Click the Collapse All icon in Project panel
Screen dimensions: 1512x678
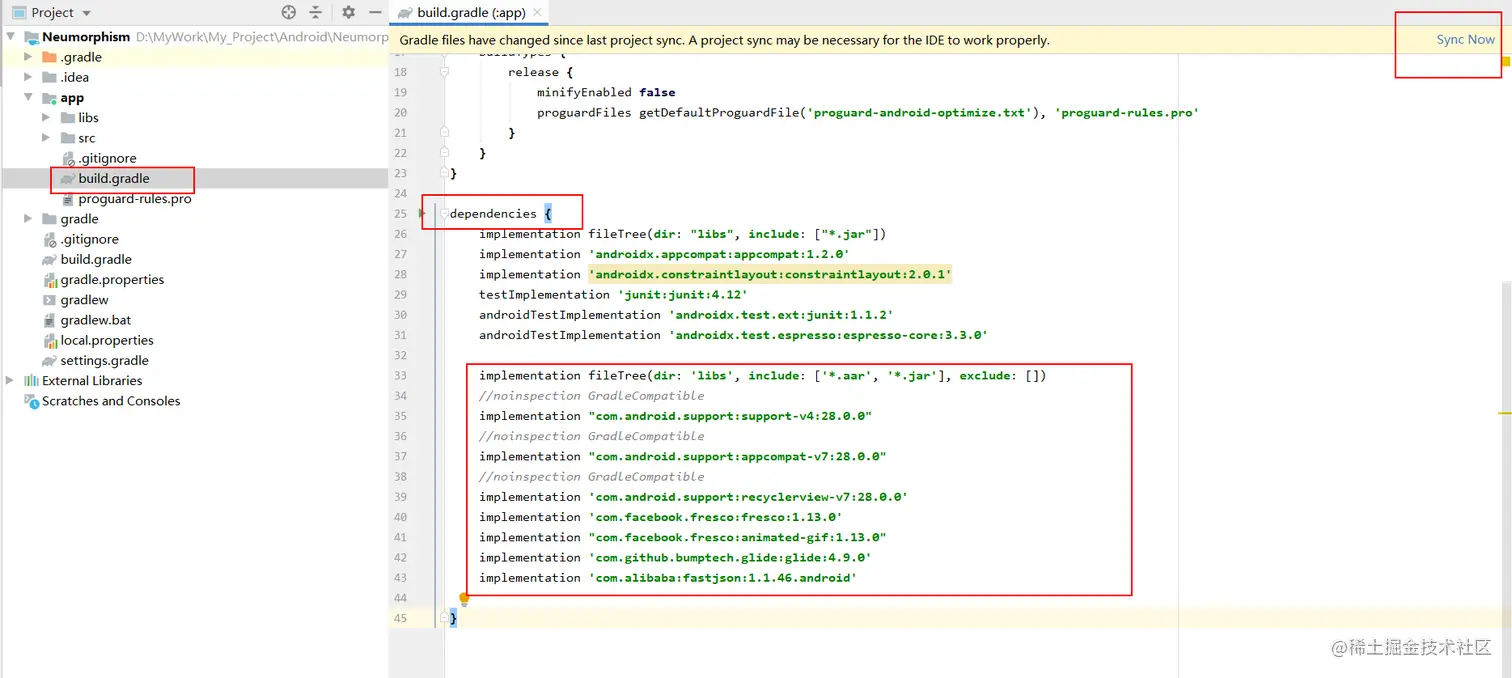[316, 12]
